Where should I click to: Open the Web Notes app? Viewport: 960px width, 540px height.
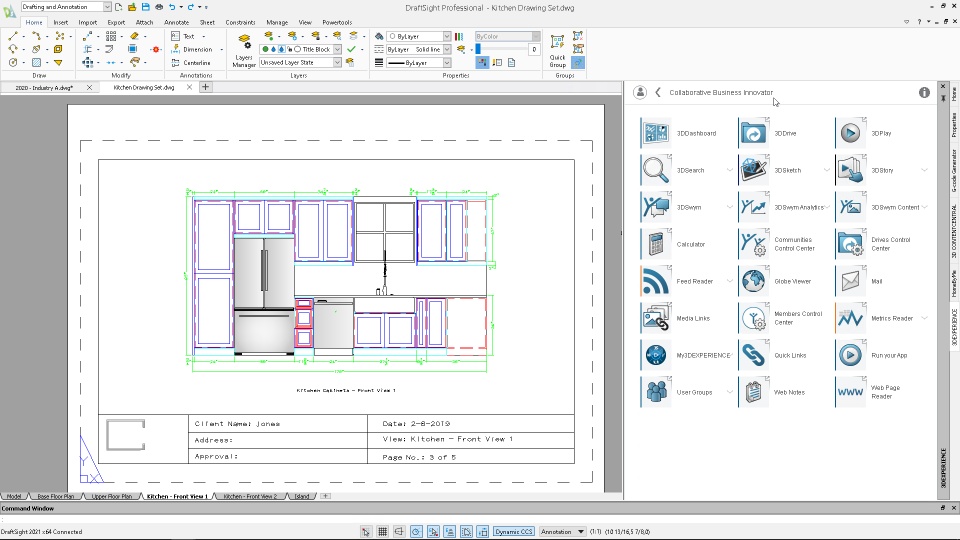[x=753, y=392]
